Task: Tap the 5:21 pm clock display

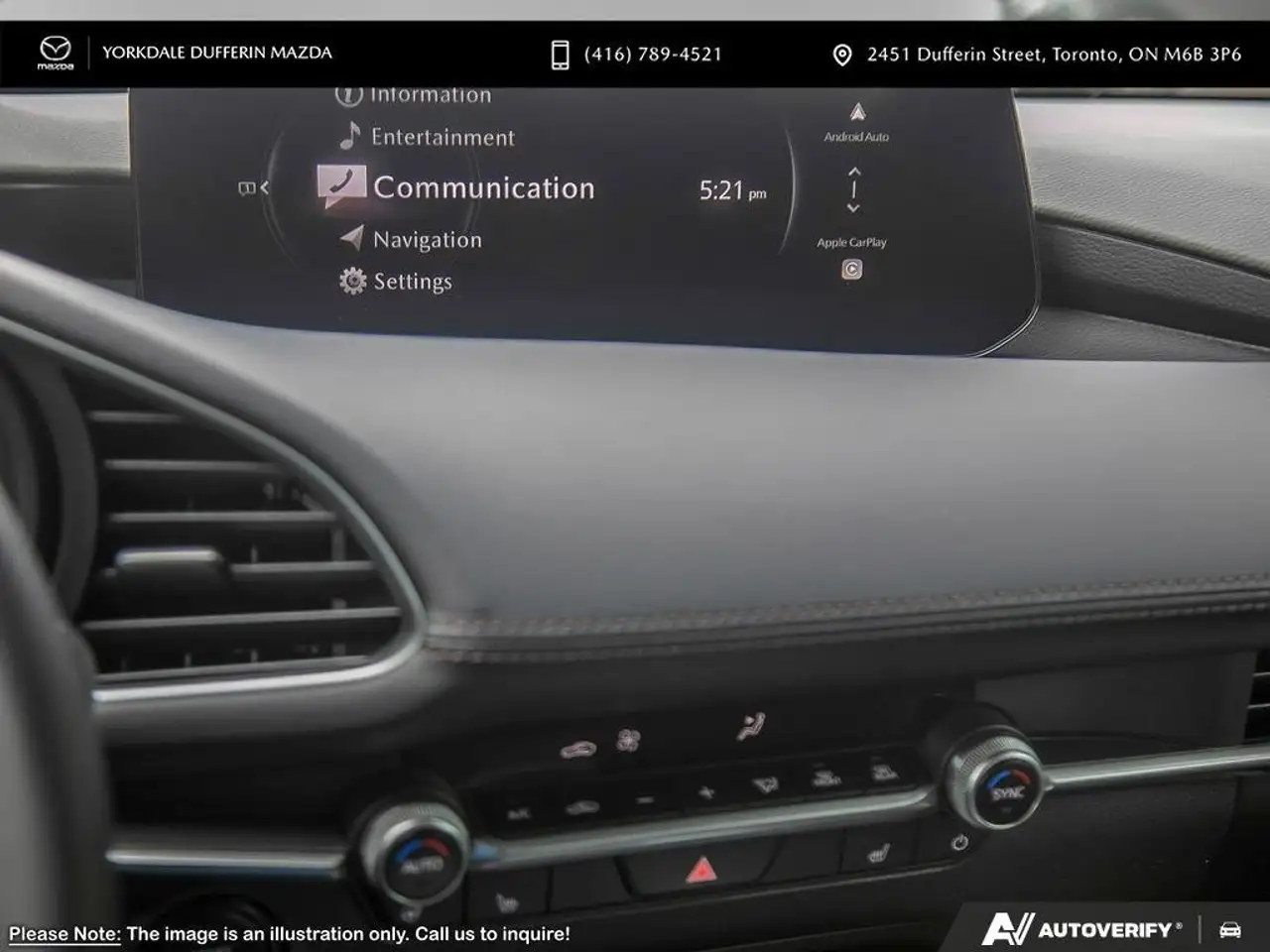Action: click(x=732, y=190)
